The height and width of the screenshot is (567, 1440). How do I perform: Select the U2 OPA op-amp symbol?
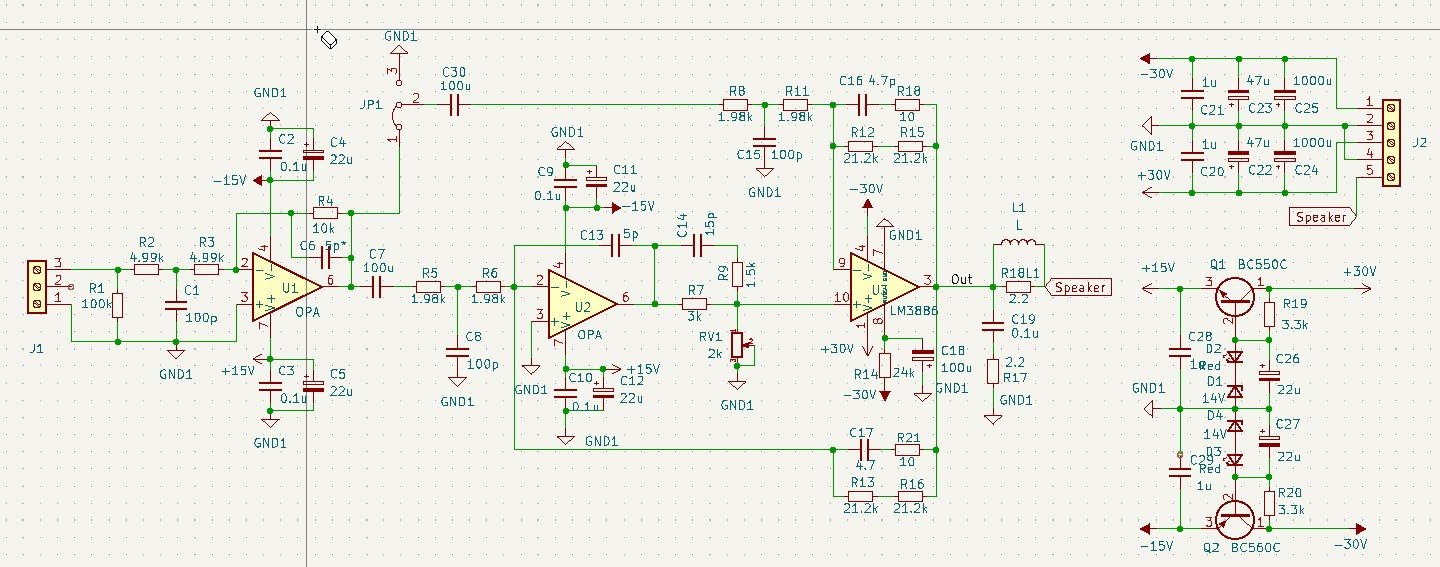[582, 297]
